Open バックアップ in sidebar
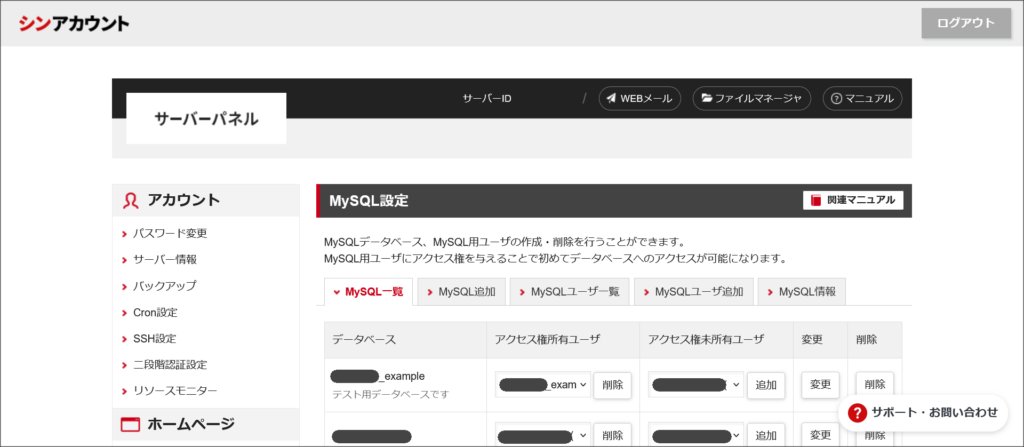Image resolution: width=1024 pixels, height=447 pixels. click(x=165, y=286)
